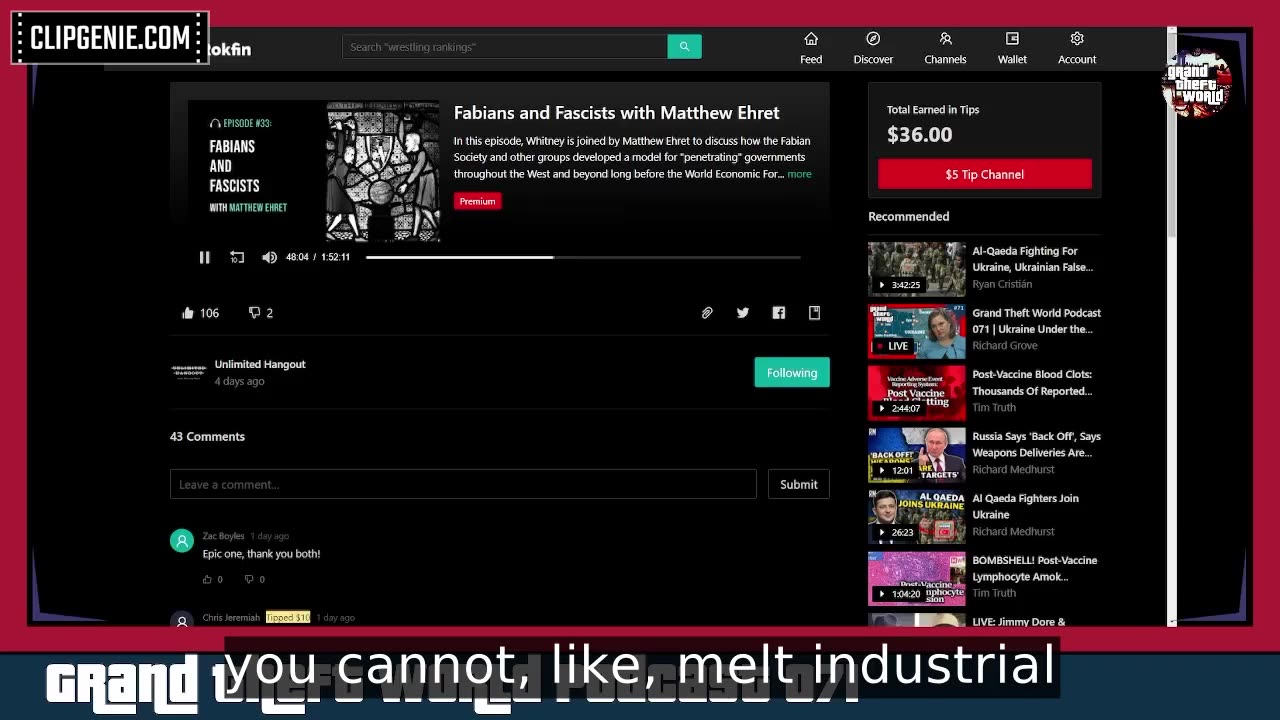The width and height of the screenshot is (1280, 720).
Task: Rewind ten seconds icon
Action: pos(237,257)
